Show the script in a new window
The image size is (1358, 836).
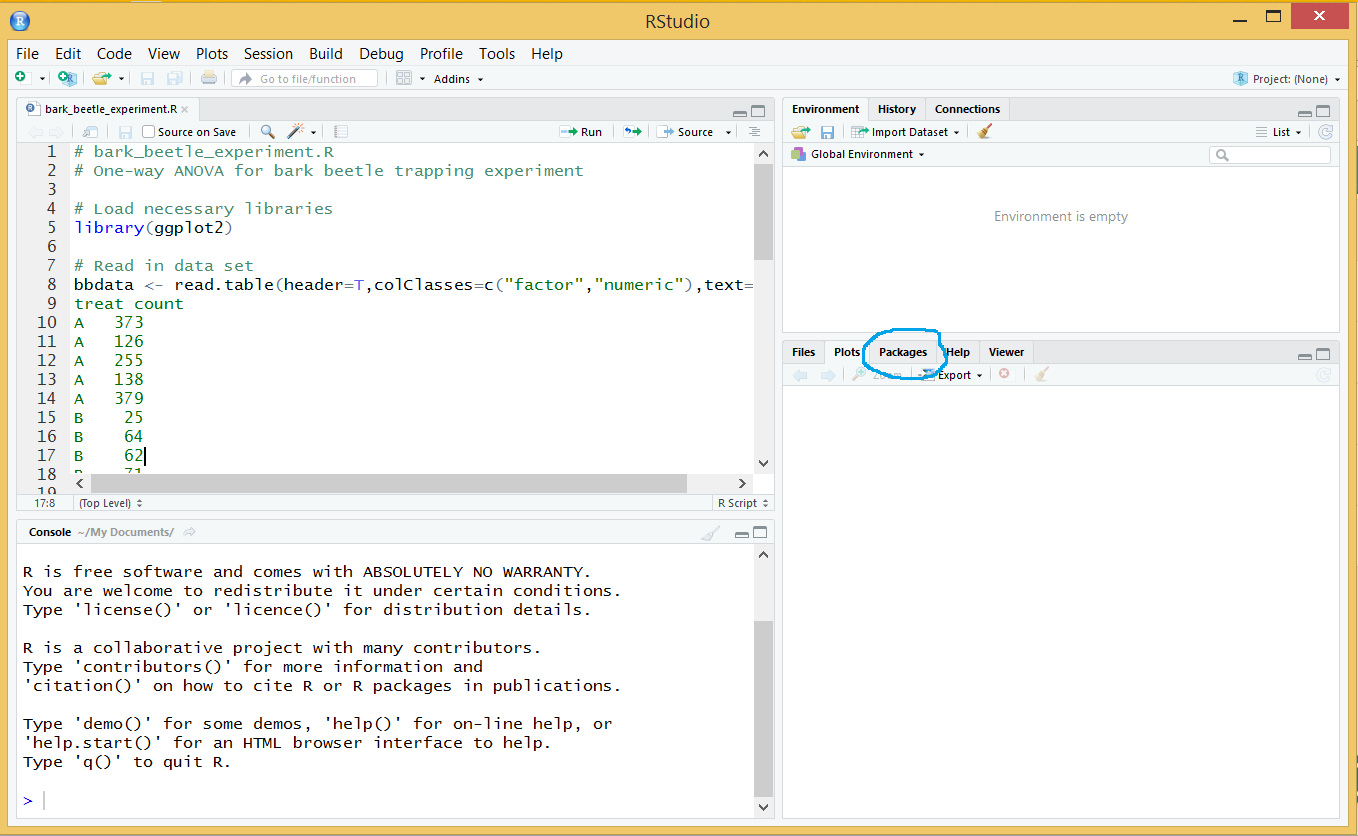tap(90, 132)
